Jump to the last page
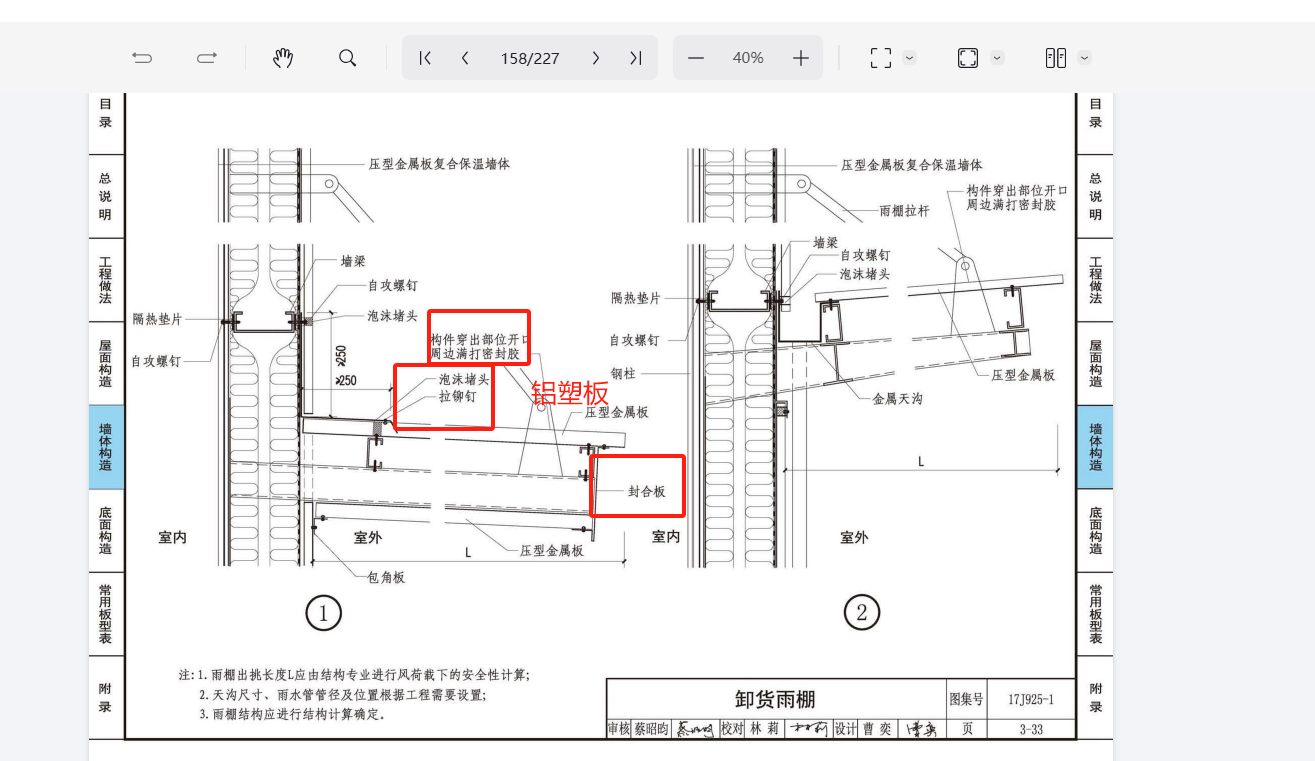 point(635,58)
